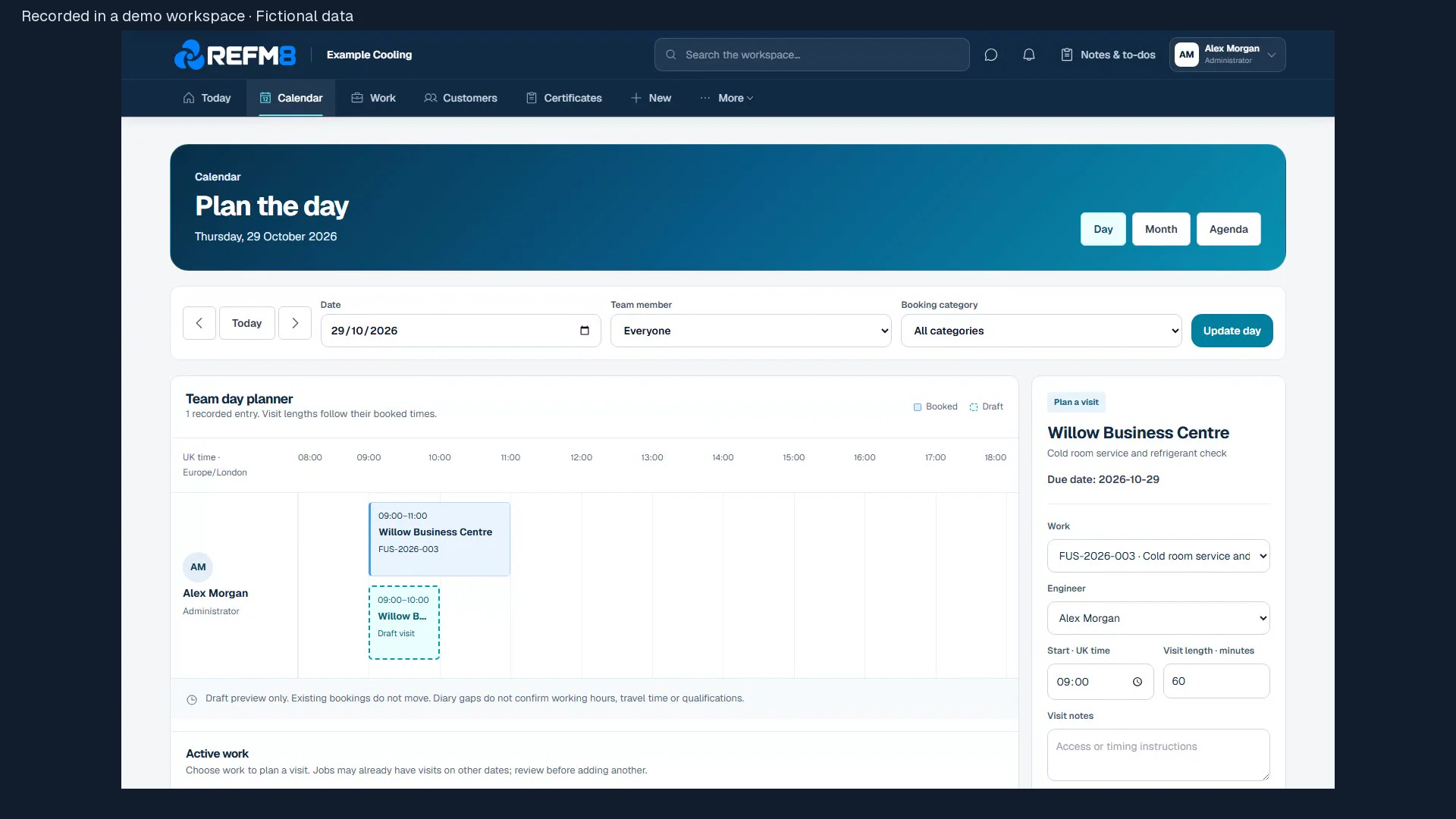
Task: Click the Alex Morgan name in planner
Action: (215, 593)
